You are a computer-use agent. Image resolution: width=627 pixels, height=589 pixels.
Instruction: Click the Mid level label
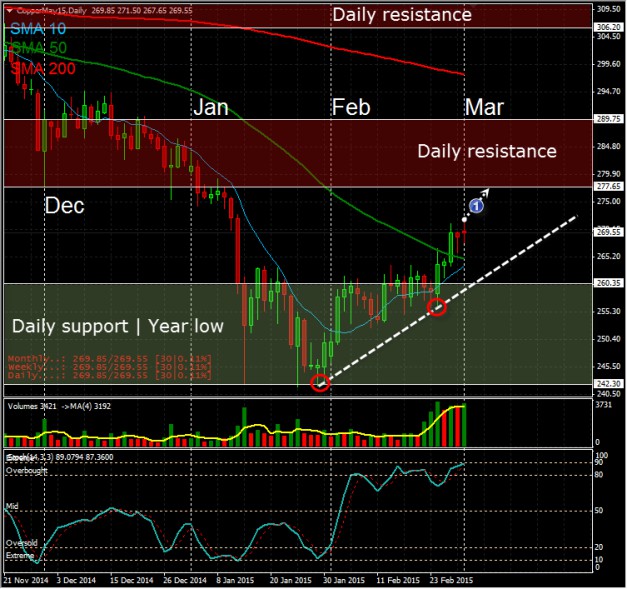12,506
